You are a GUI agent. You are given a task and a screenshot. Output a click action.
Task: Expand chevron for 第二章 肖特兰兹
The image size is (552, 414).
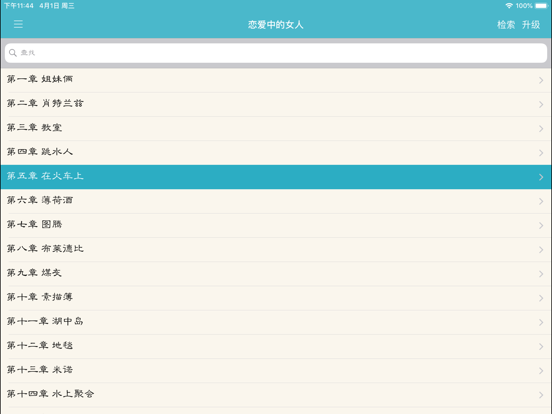(x=541, y=105)
